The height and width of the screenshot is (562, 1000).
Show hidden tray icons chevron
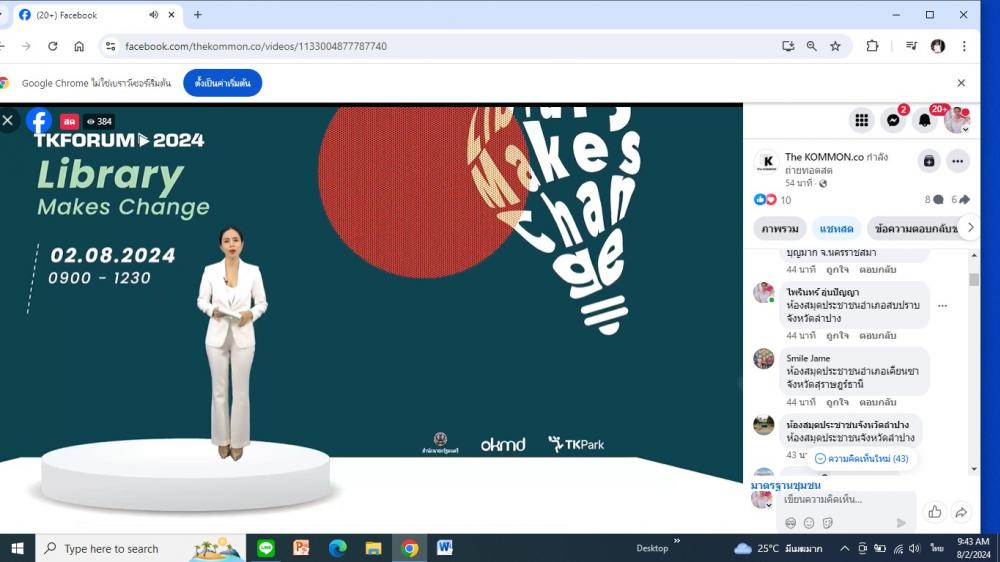click(844, 549)
